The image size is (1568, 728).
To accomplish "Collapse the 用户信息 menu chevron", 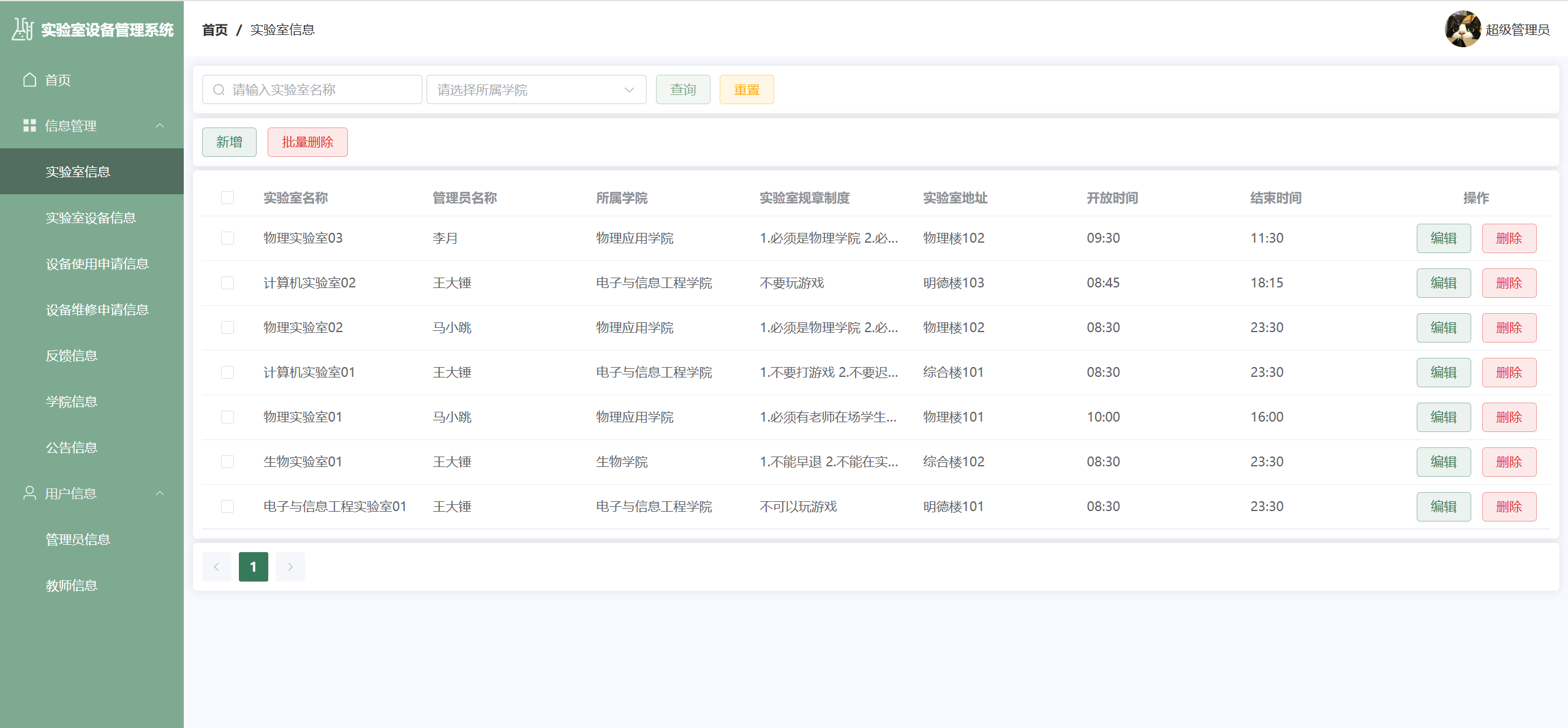I will 160,493.
